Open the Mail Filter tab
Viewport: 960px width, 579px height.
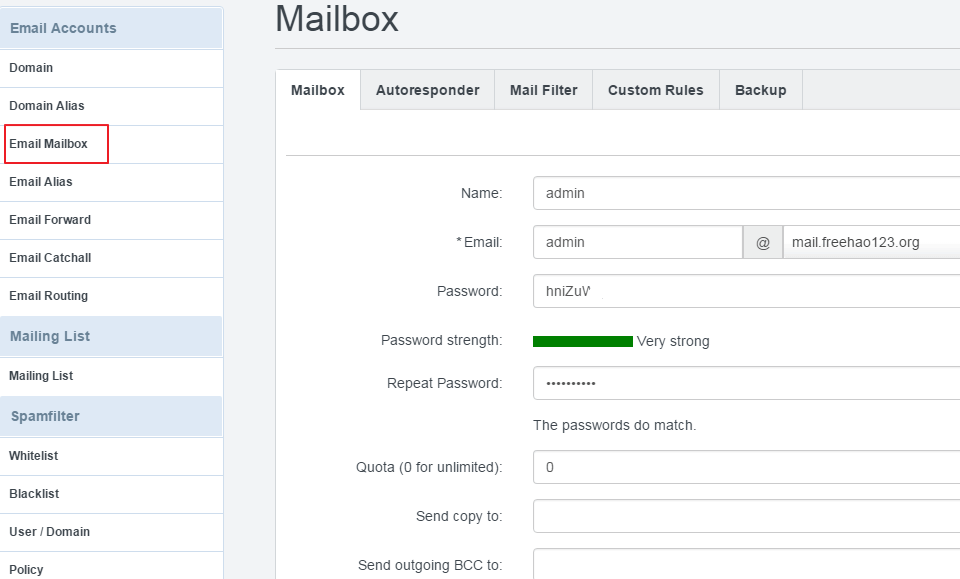(x=544, y=90)
